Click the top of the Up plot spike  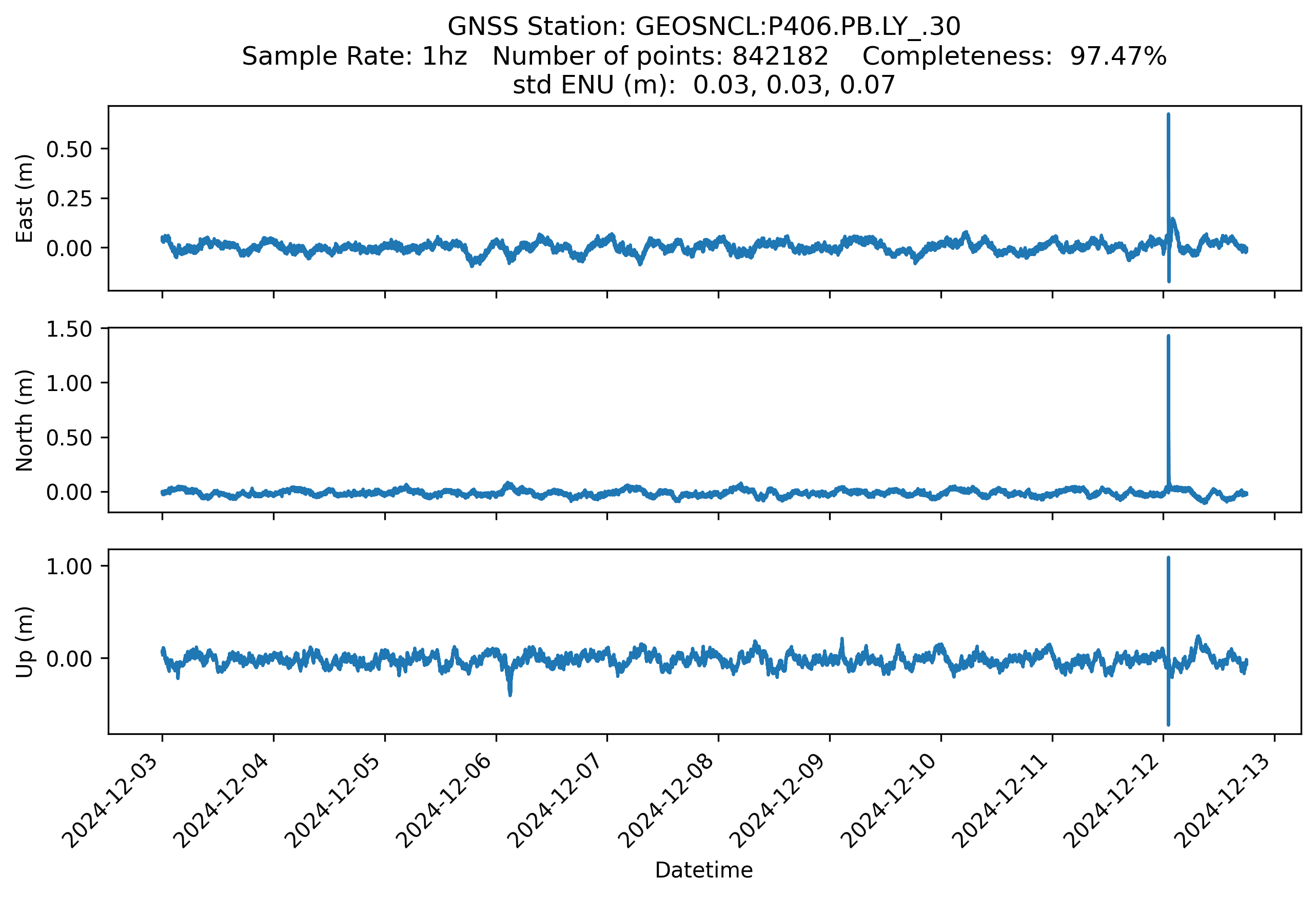pos(1168,559)
